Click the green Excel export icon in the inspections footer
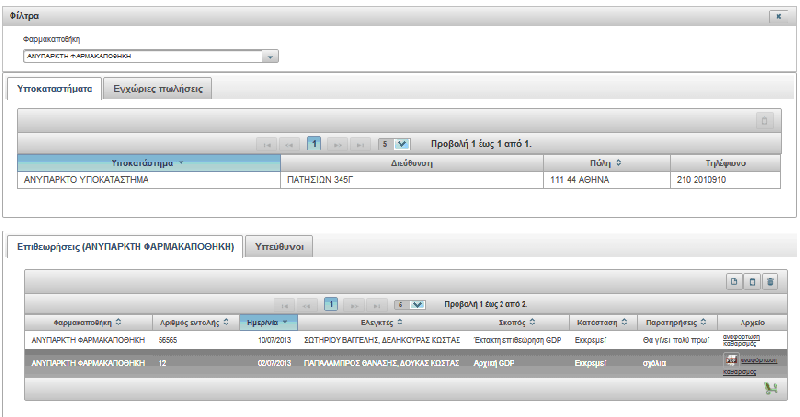The image size is (800, 417). click(x=770, y=389)
